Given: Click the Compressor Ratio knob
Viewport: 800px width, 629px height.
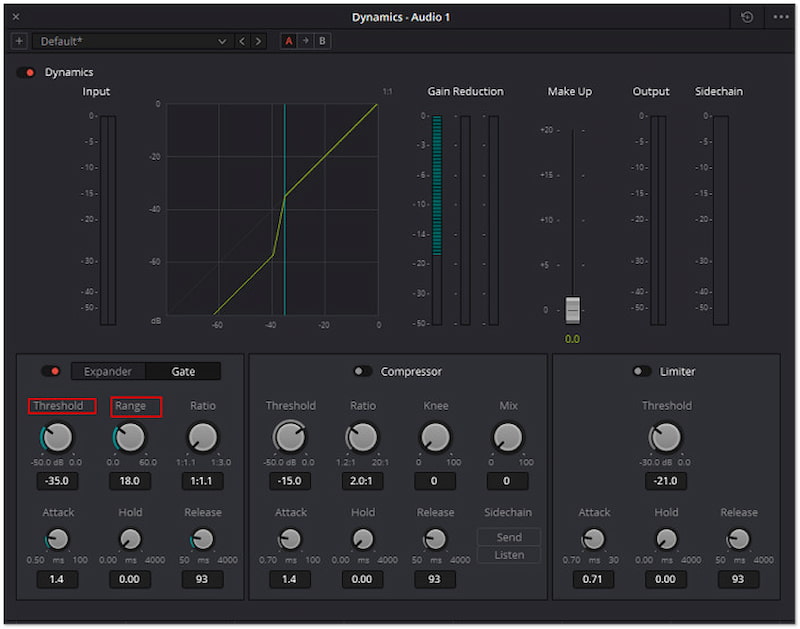Looking at the screenshot, I should point(362,437).
